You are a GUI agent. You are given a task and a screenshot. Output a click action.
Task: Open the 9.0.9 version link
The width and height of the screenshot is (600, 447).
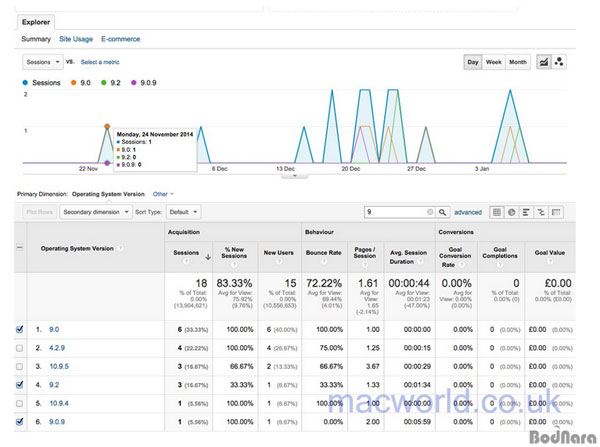(57, 422)
